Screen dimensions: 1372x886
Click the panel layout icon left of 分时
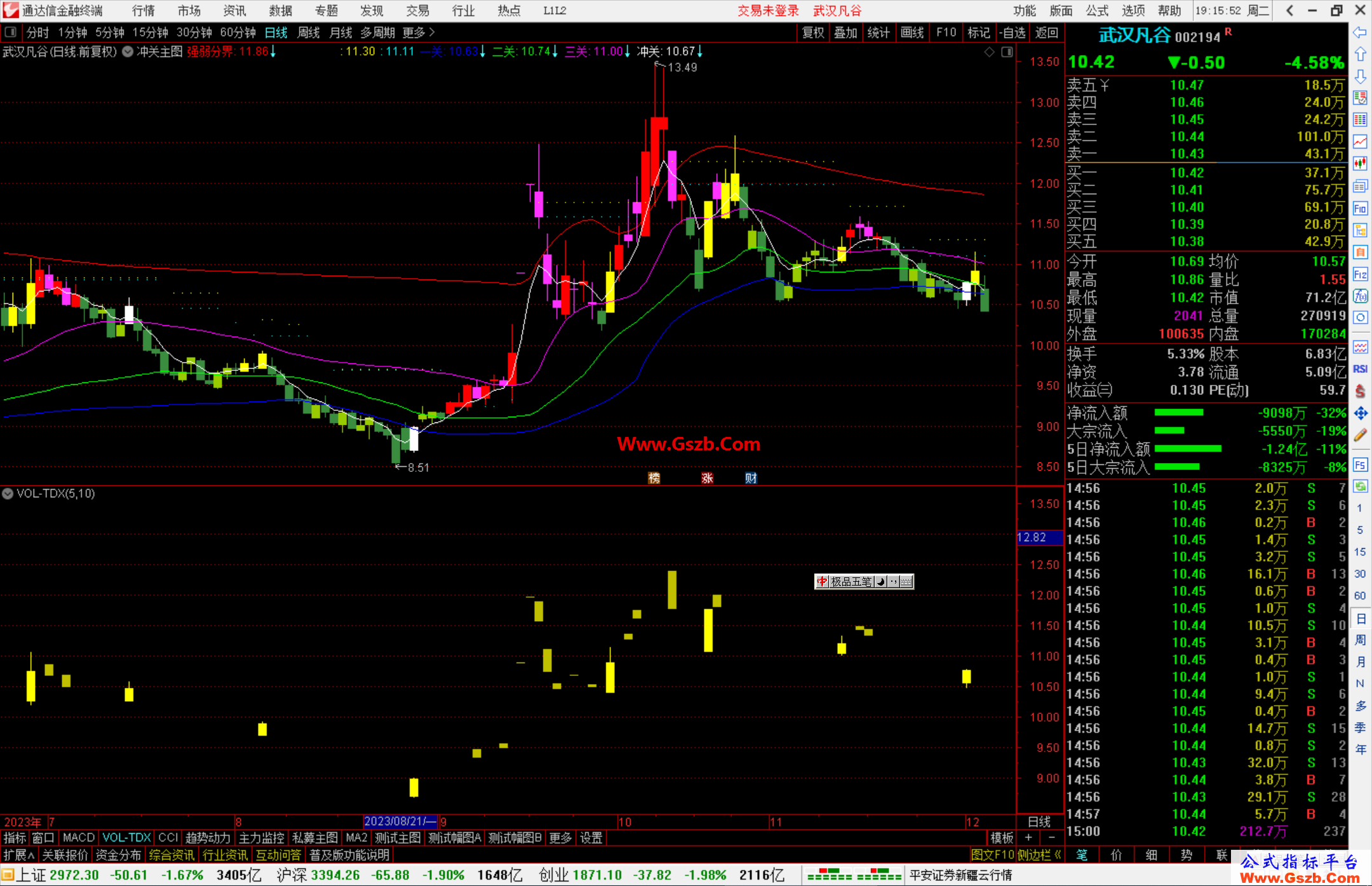click(11, 32)
